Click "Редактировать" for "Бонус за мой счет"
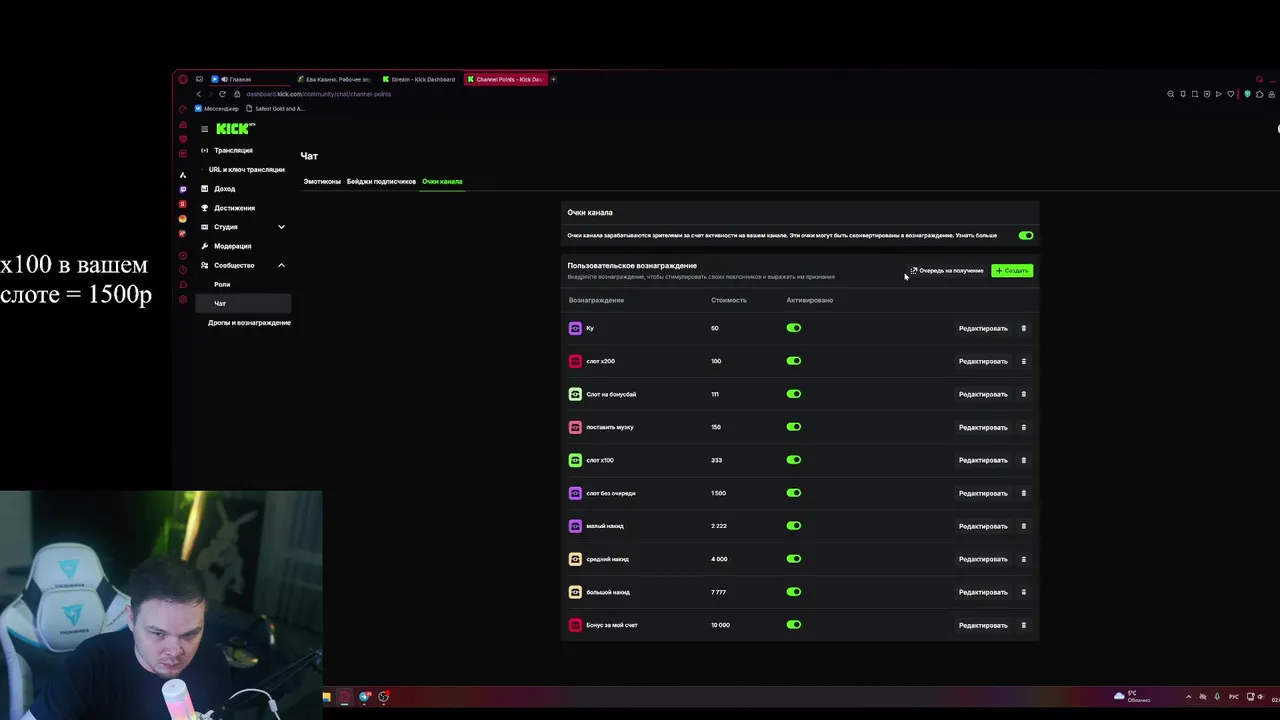This screenshot has width=1280, height=720. point(983,625)
